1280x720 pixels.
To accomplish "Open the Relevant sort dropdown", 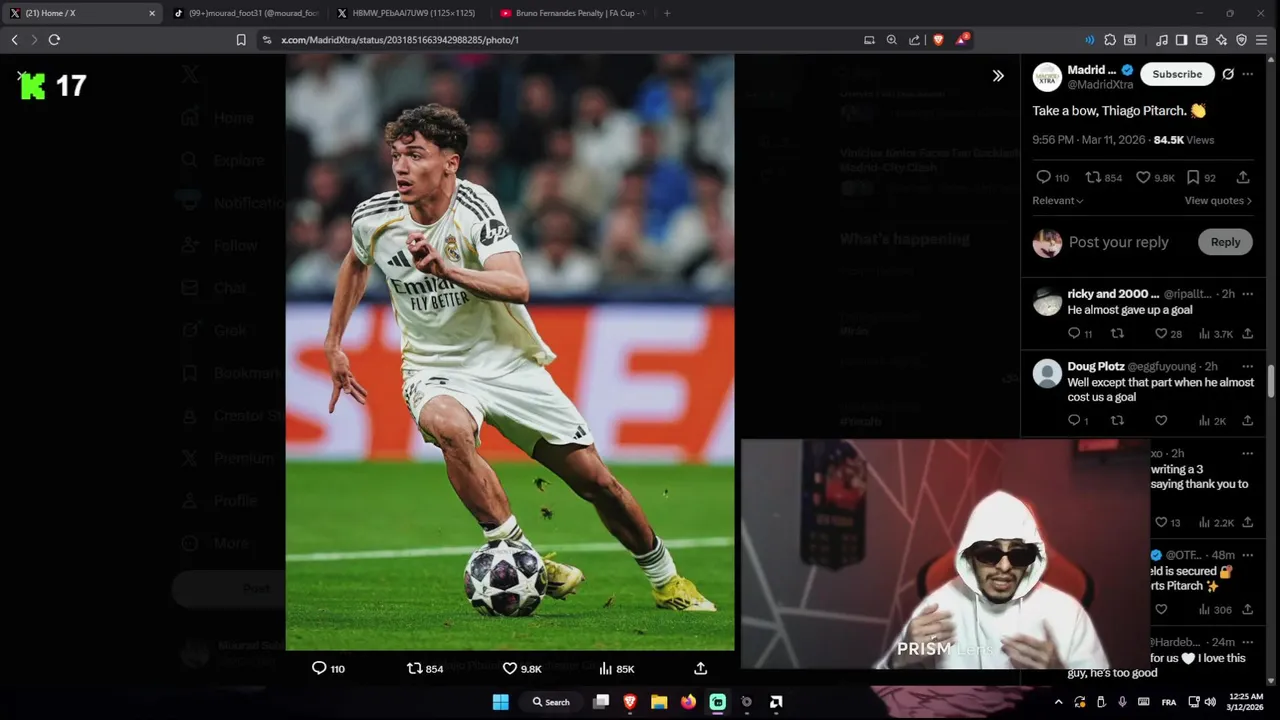I will (1057, 201).
